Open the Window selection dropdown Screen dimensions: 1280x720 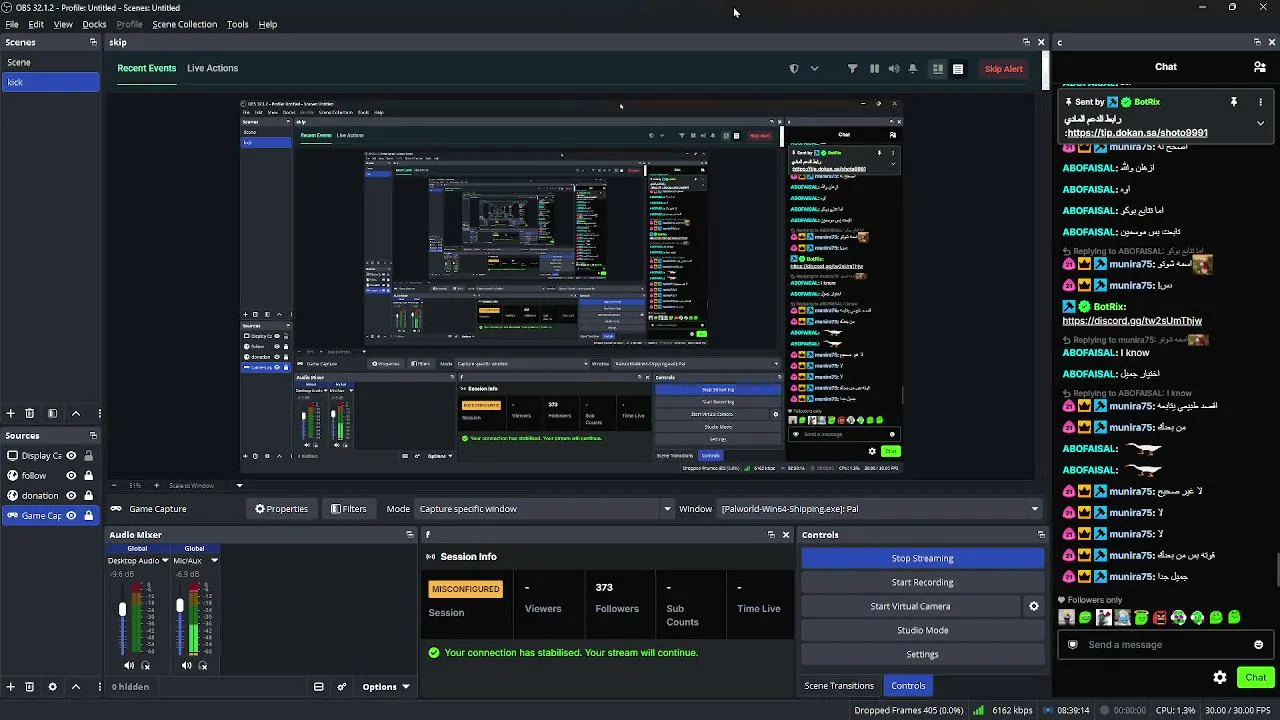(x=880, y=509)
